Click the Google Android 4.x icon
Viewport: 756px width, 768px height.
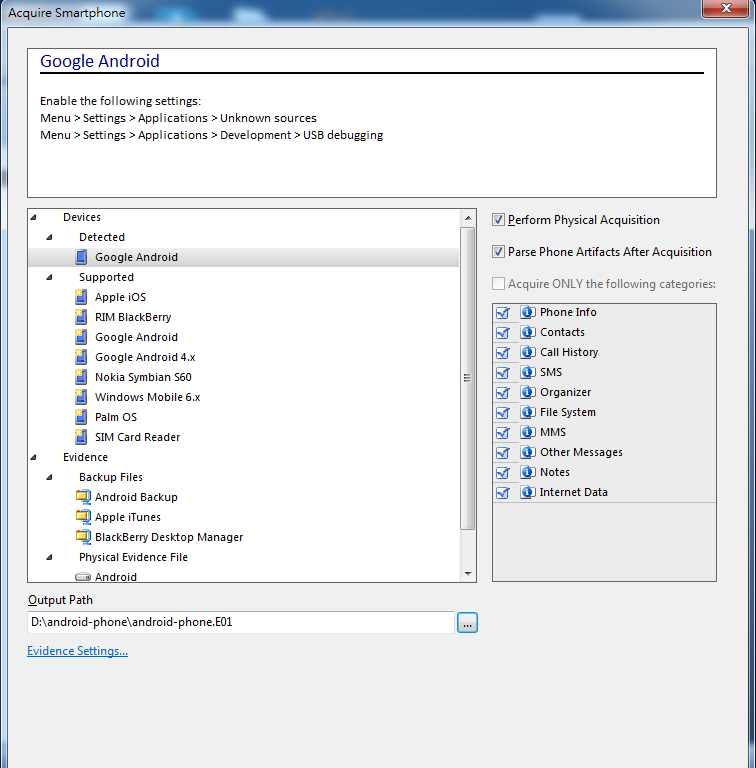81,357
